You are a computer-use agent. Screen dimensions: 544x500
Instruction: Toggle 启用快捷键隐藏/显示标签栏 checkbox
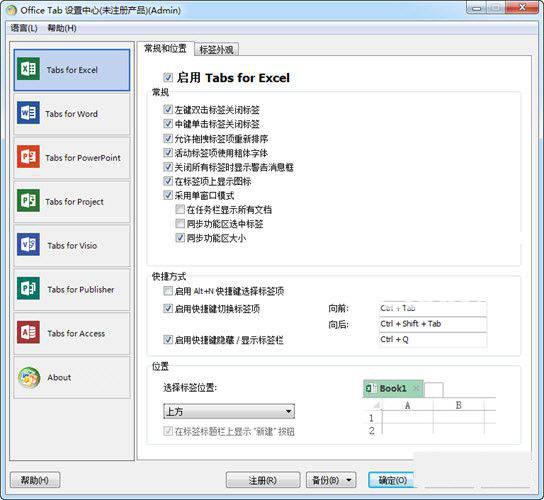coord(168,340)
